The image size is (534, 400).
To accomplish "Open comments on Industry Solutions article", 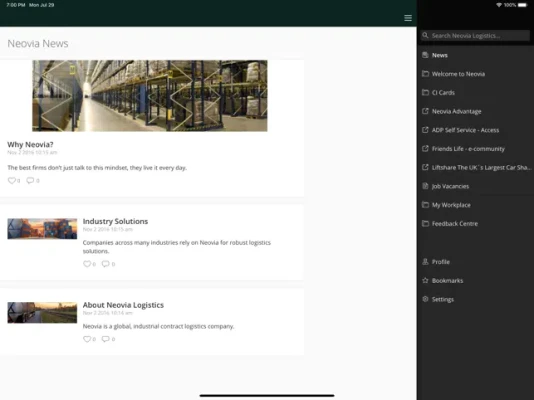I will click(106, 264).
